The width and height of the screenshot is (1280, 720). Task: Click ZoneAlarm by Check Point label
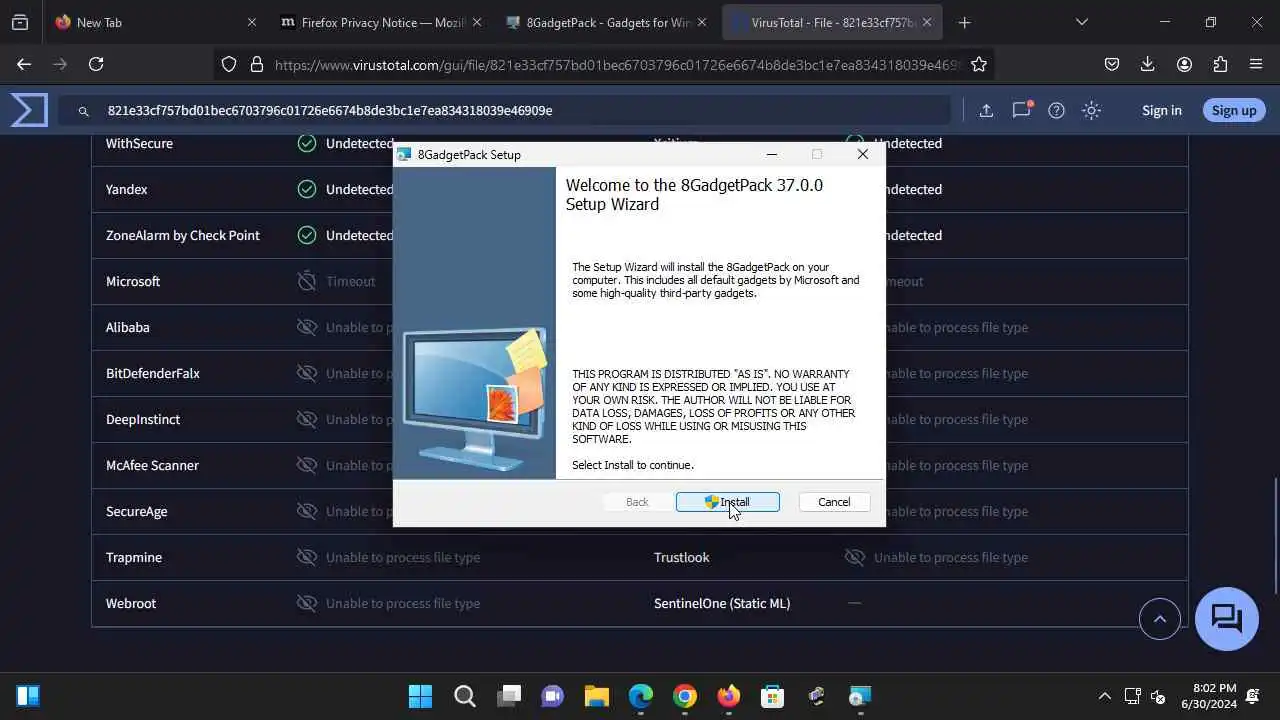point(183,235)
